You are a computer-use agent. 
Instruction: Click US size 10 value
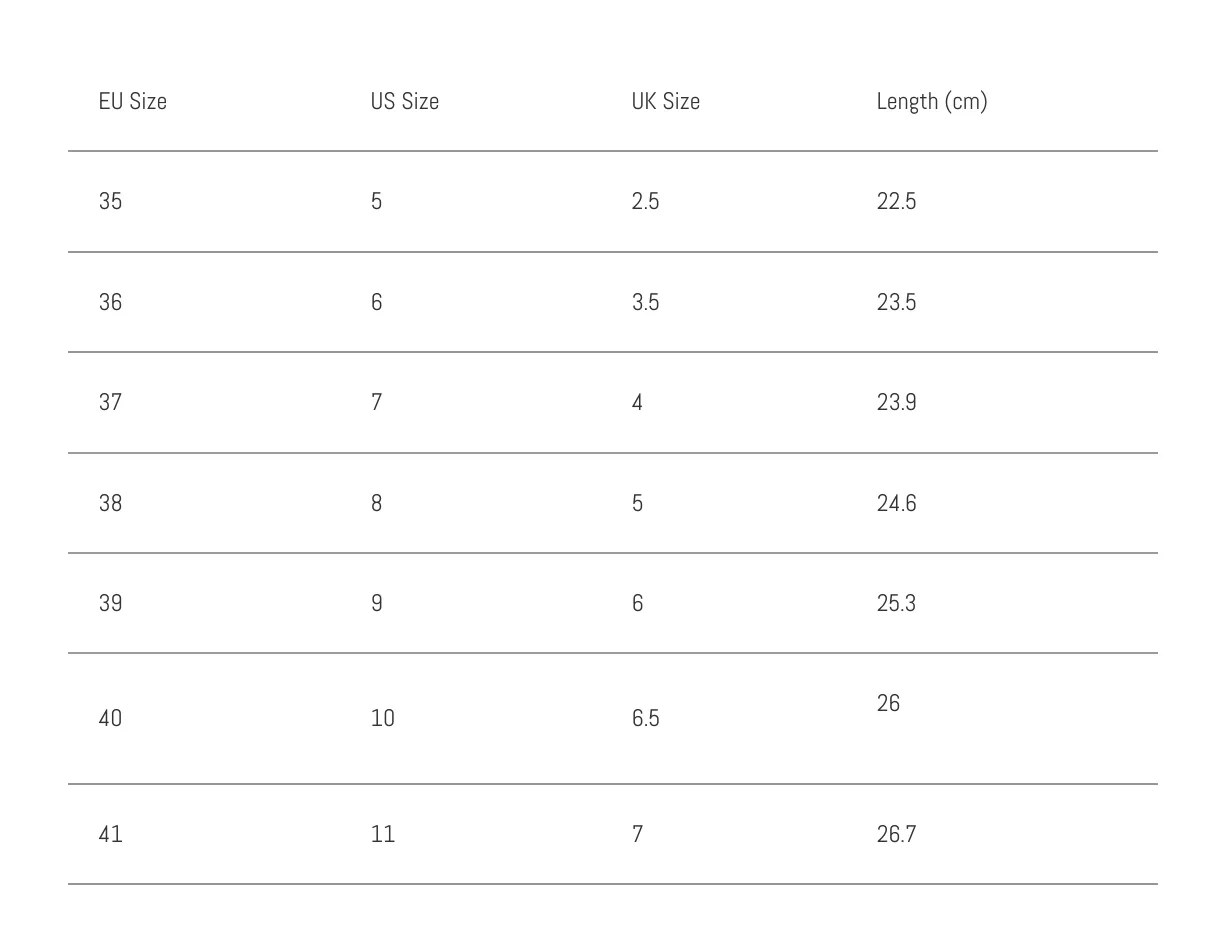383,718
